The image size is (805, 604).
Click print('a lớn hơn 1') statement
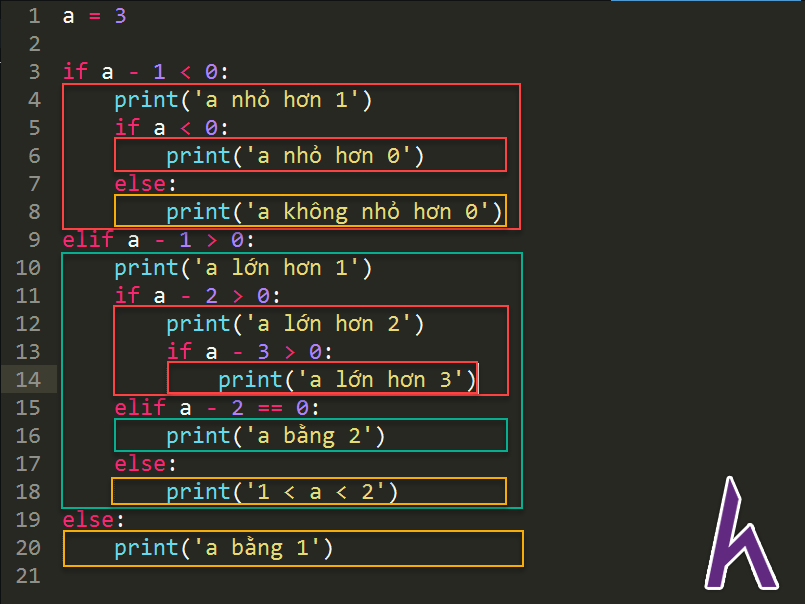[243, 268]
